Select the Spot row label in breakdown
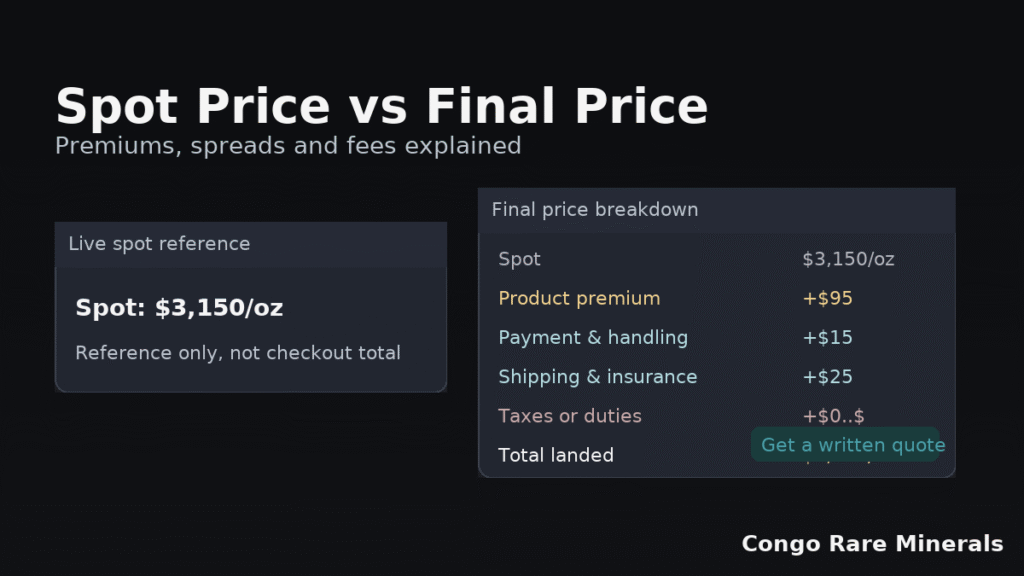Viewport: 1024px width, 576px height. pos(519,259)
